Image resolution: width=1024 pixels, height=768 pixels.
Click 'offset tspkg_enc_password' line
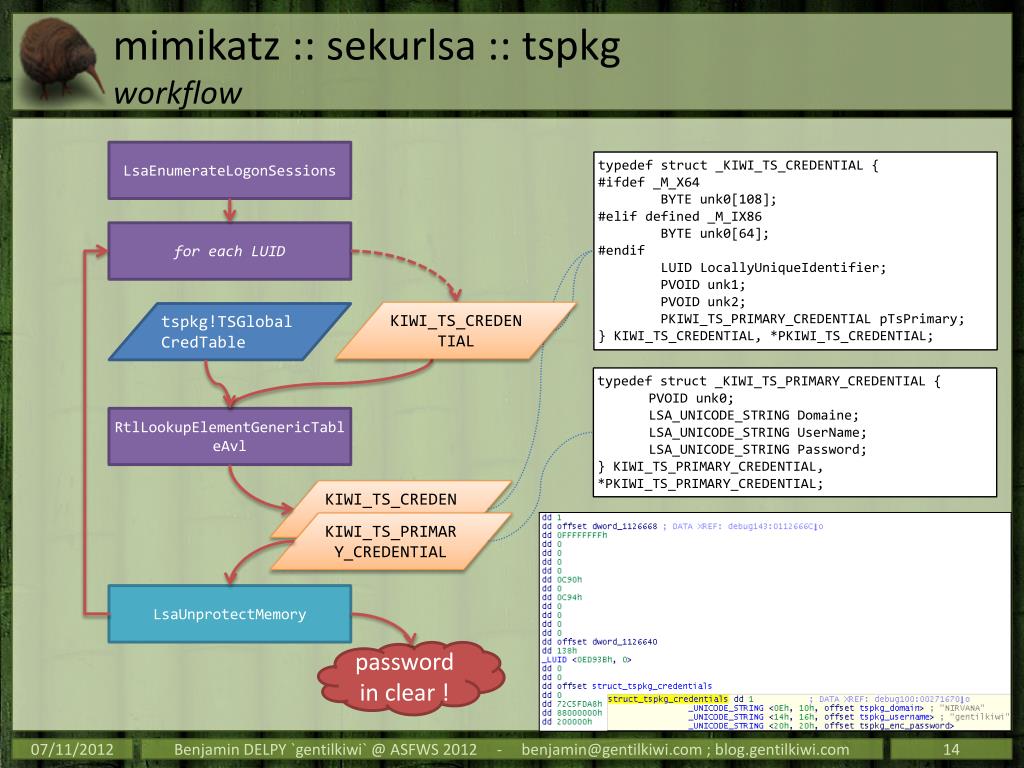pos(822,726)
